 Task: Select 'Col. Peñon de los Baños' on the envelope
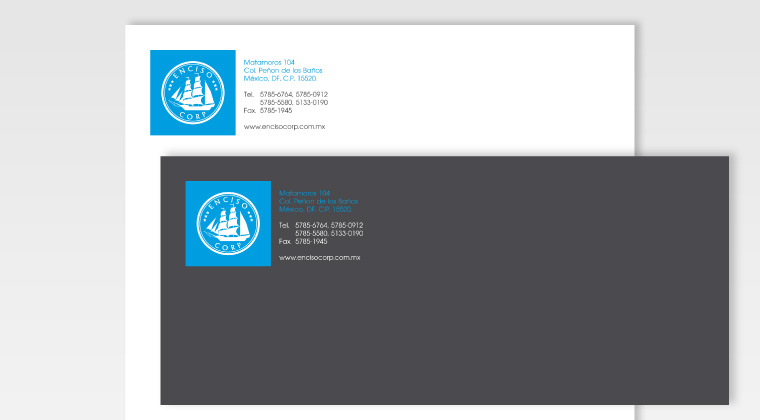point(318,201)
